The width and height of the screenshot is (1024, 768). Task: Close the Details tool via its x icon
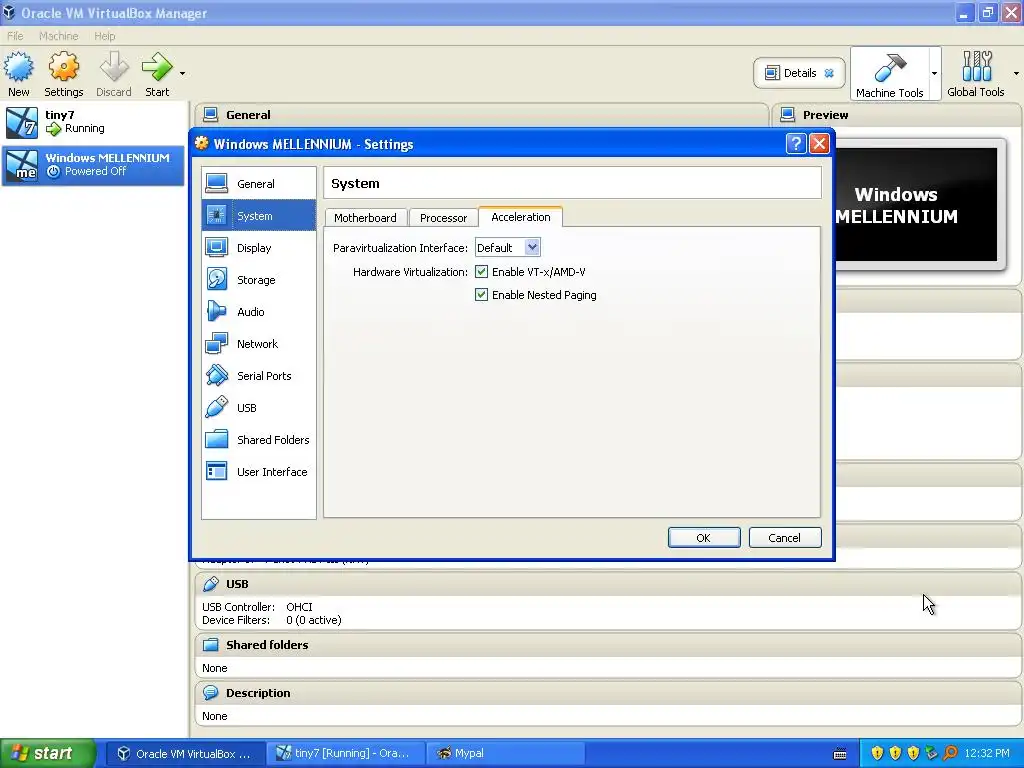pyautogui.click(x=829, y=73)
